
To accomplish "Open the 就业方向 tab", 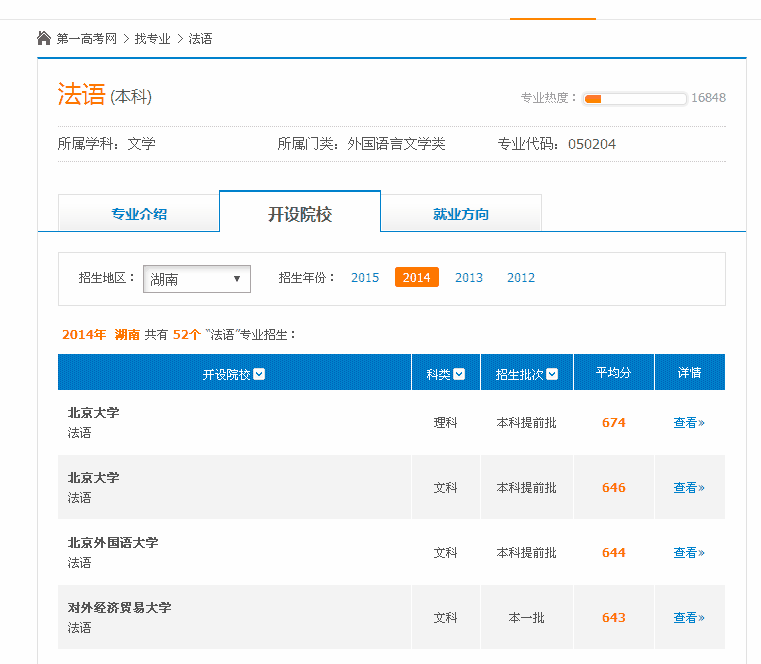I will [461, 213].
